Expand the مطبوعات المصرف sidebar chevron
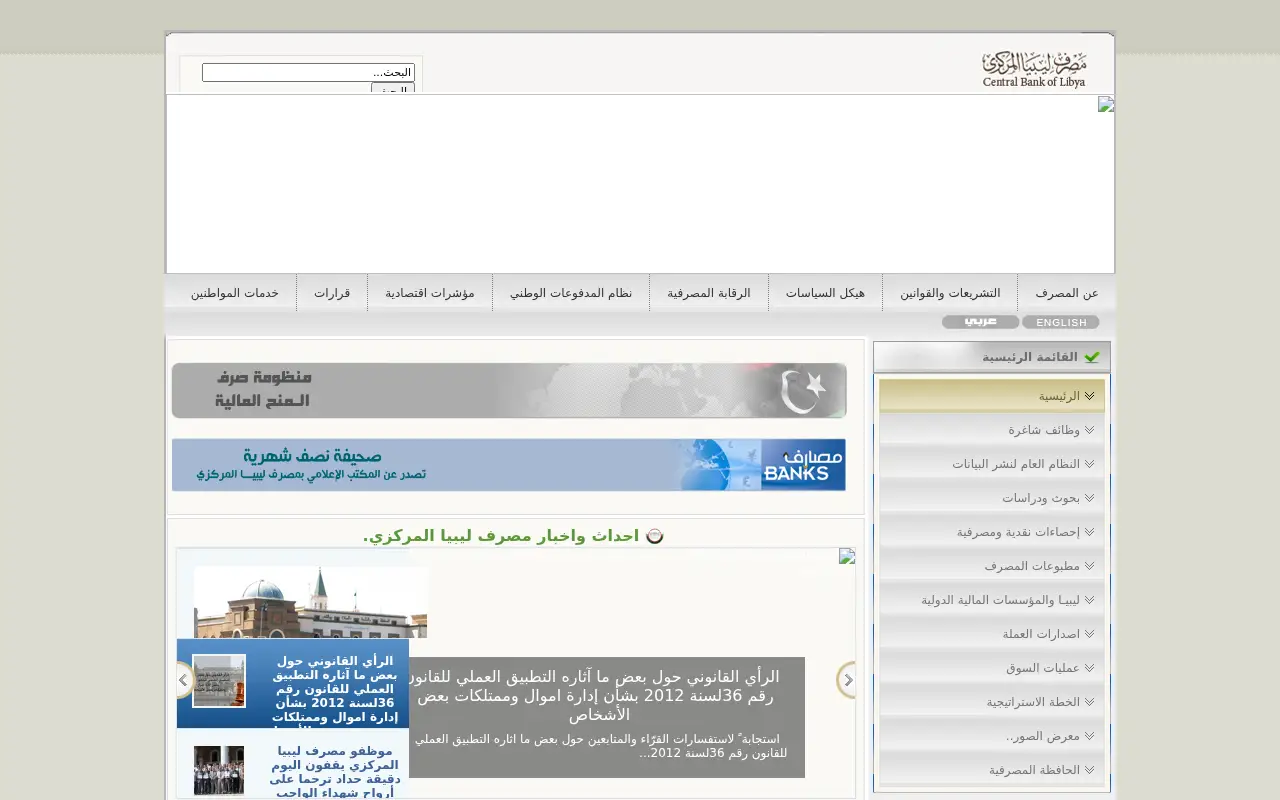This screenshot has width=1280, height=800. (1089, 566)
